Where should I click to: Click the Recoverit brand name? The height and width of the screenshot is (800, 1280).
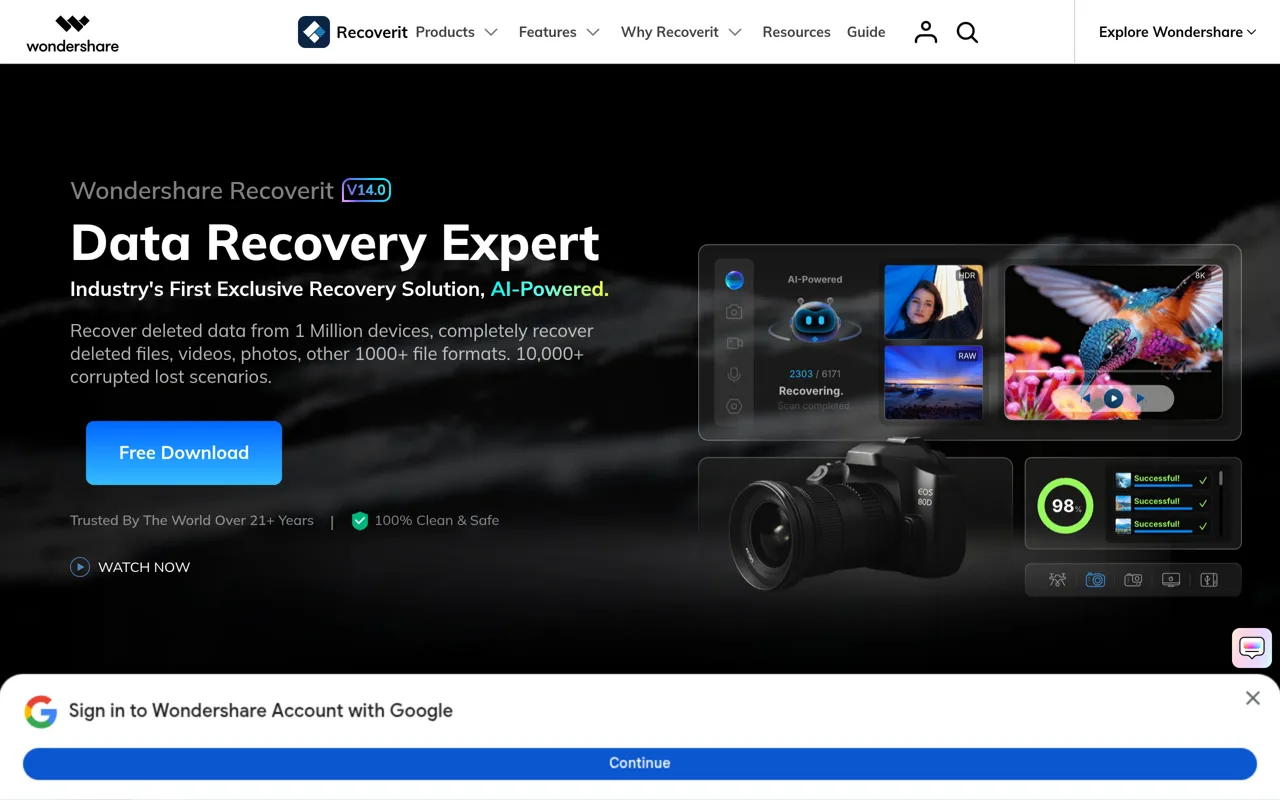point(372,32)
